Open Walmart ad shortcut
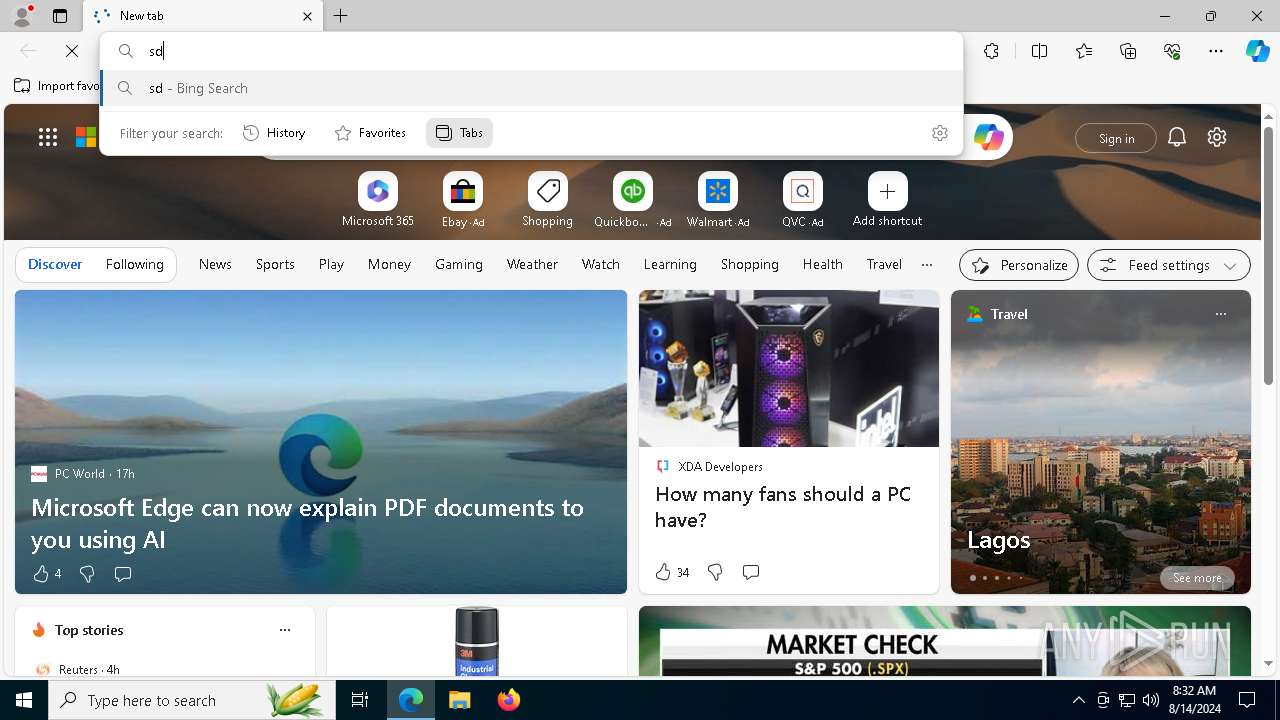 pyautogui.click(x=717, y=200)
